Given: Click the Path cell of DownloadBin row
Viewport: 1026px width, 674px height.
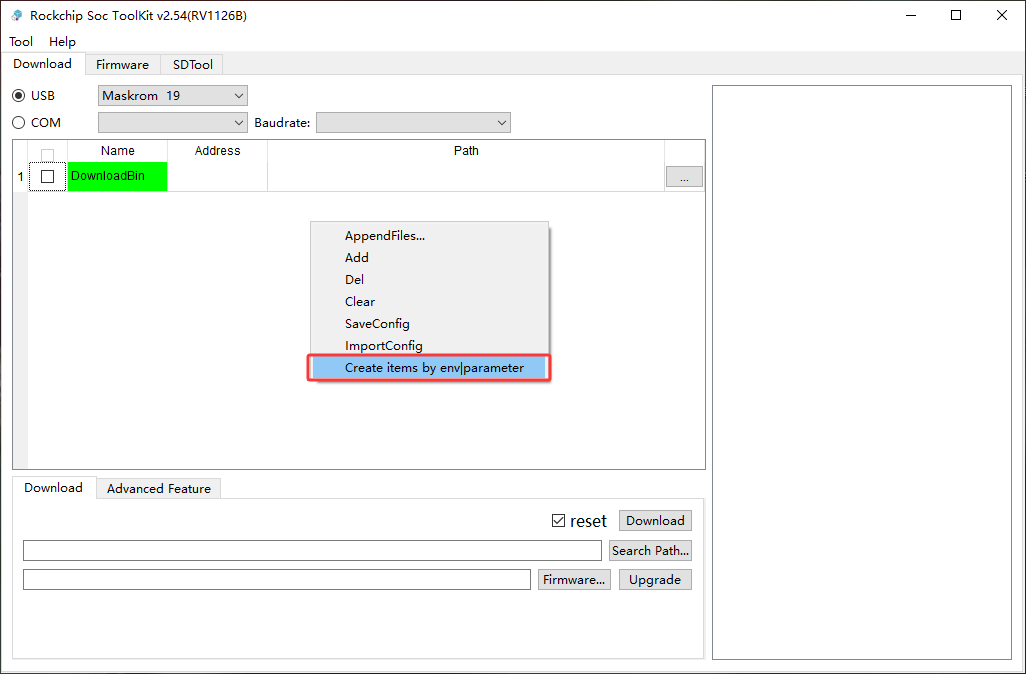Looking at the screenshot, I should 466,176.
